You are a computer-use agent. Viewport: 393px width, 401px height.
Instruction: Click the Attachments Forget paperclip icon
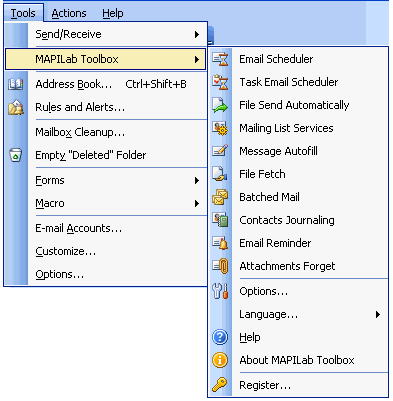[220, 266]
